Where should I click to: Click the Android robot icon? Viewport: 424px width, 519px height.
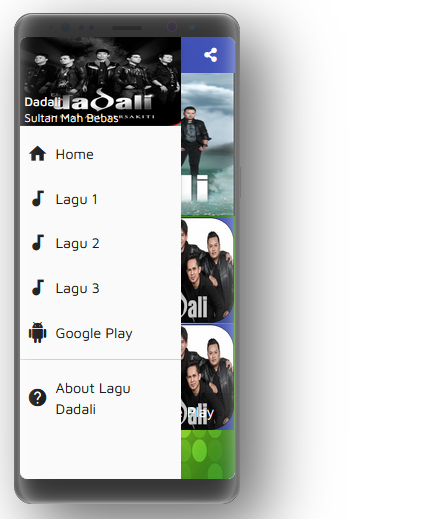coord(37,332)
